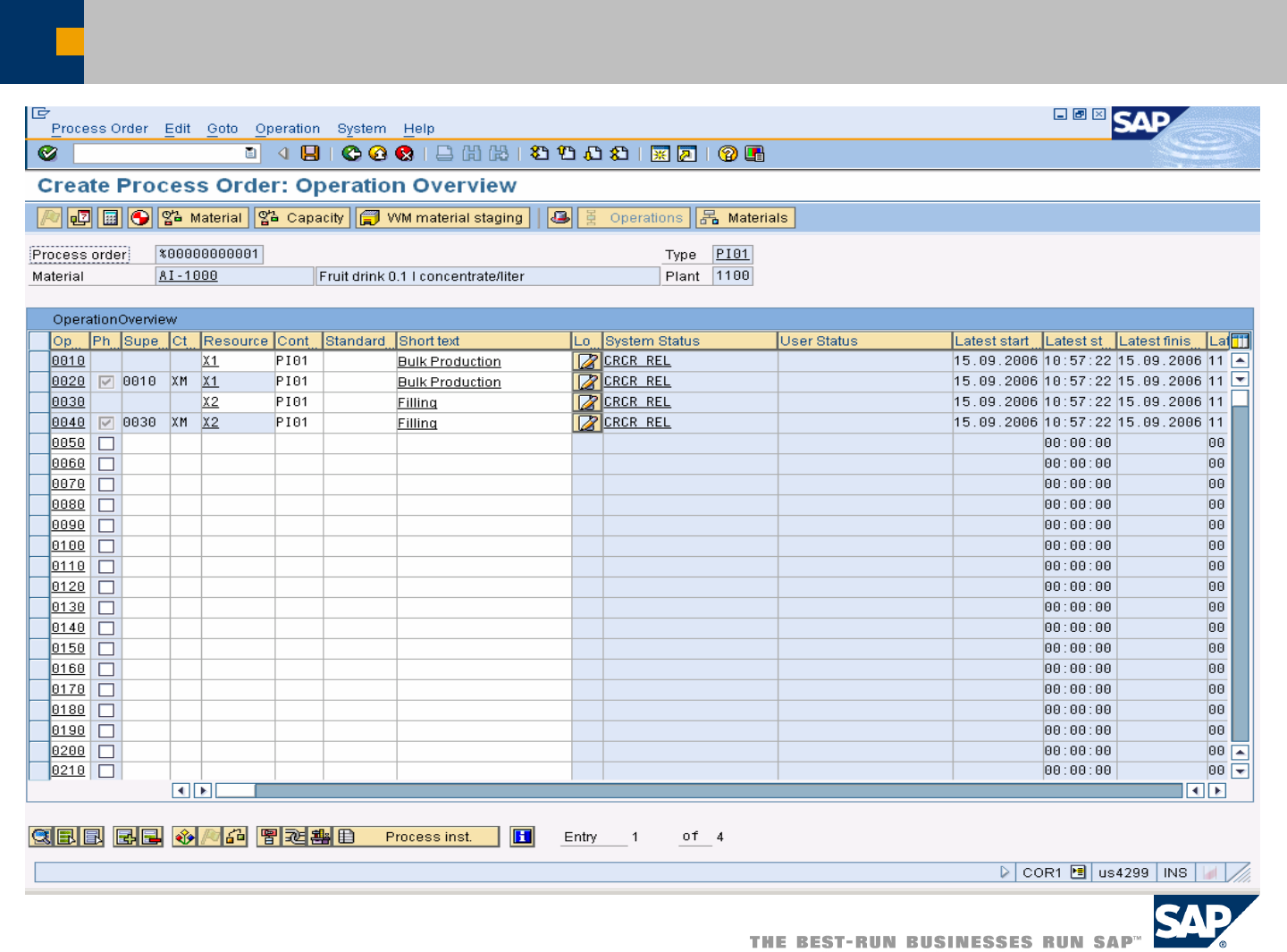Screen dimensions: 1287x952
Task: Check the phase checkbox for operation 0050
Action: [x=106, y=443]
